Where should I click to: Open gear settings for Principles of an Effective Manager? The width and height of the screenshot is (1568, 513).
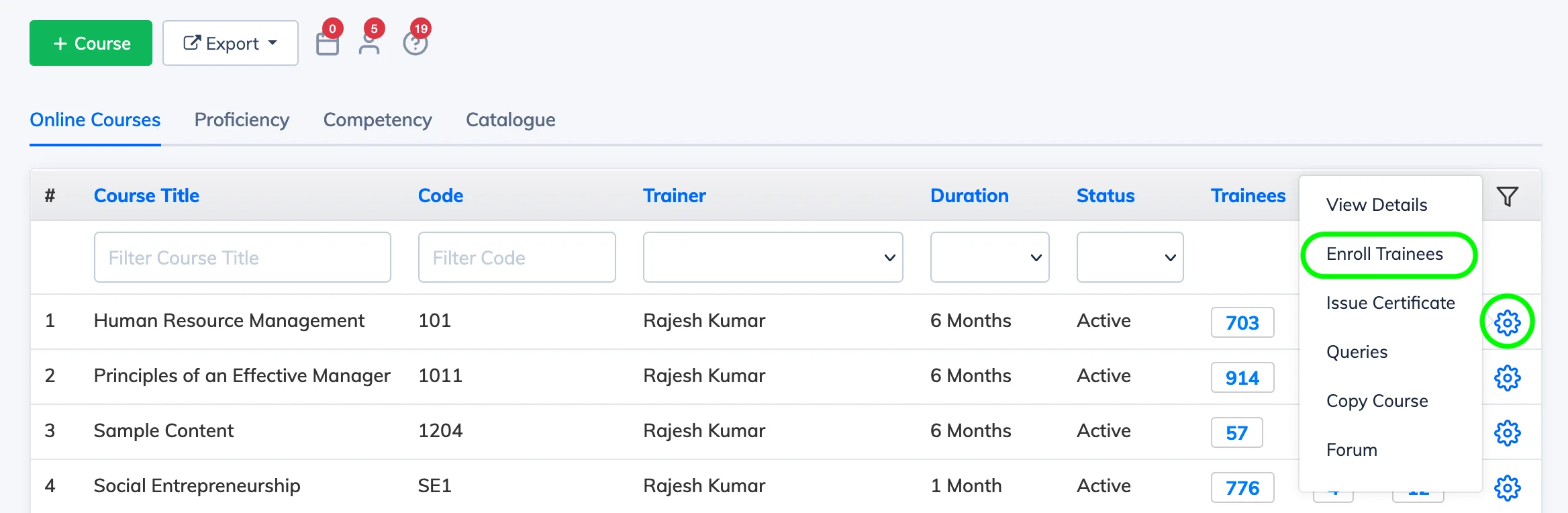tap(1508, 378)
